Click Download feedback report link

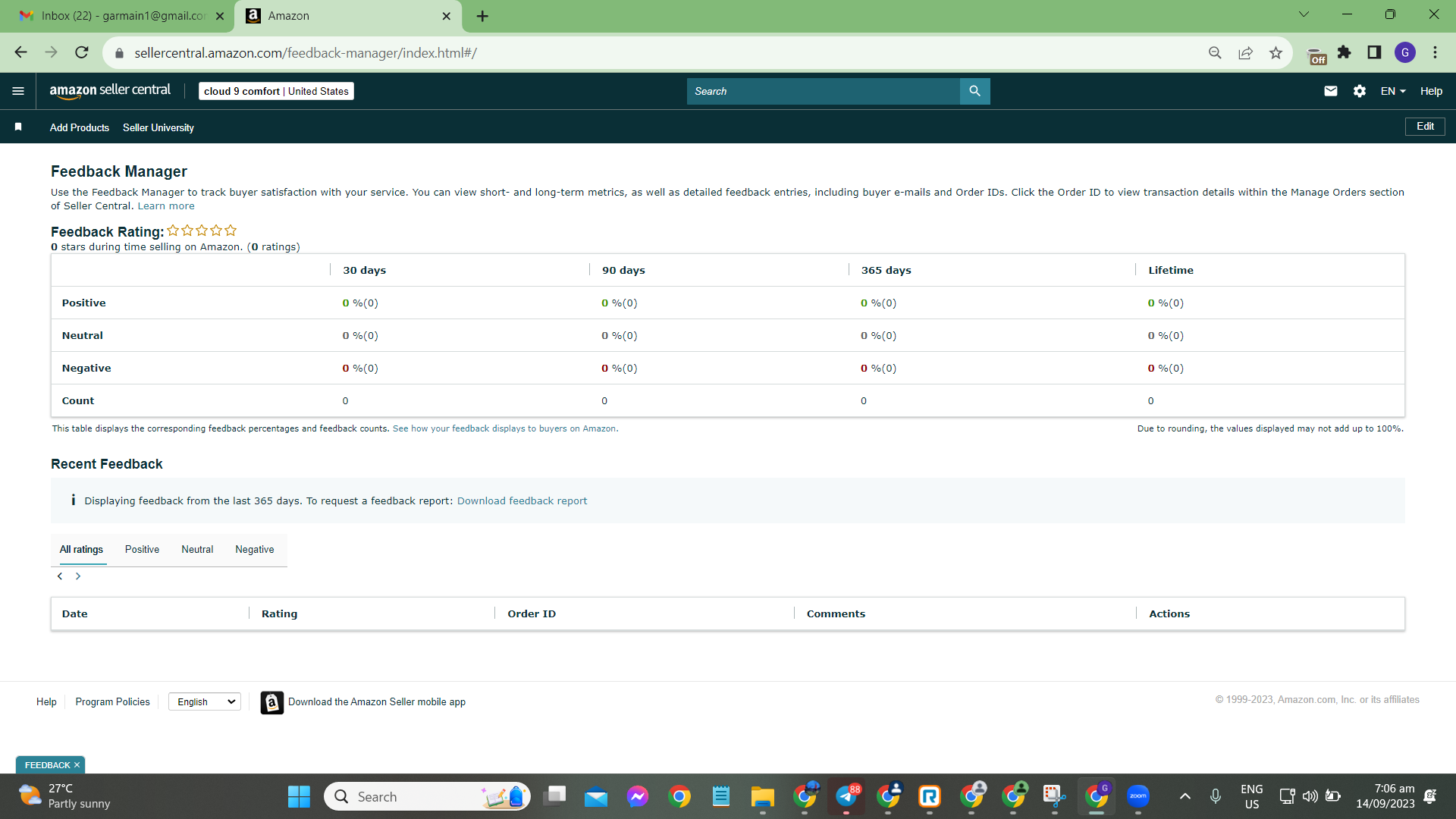522,500
